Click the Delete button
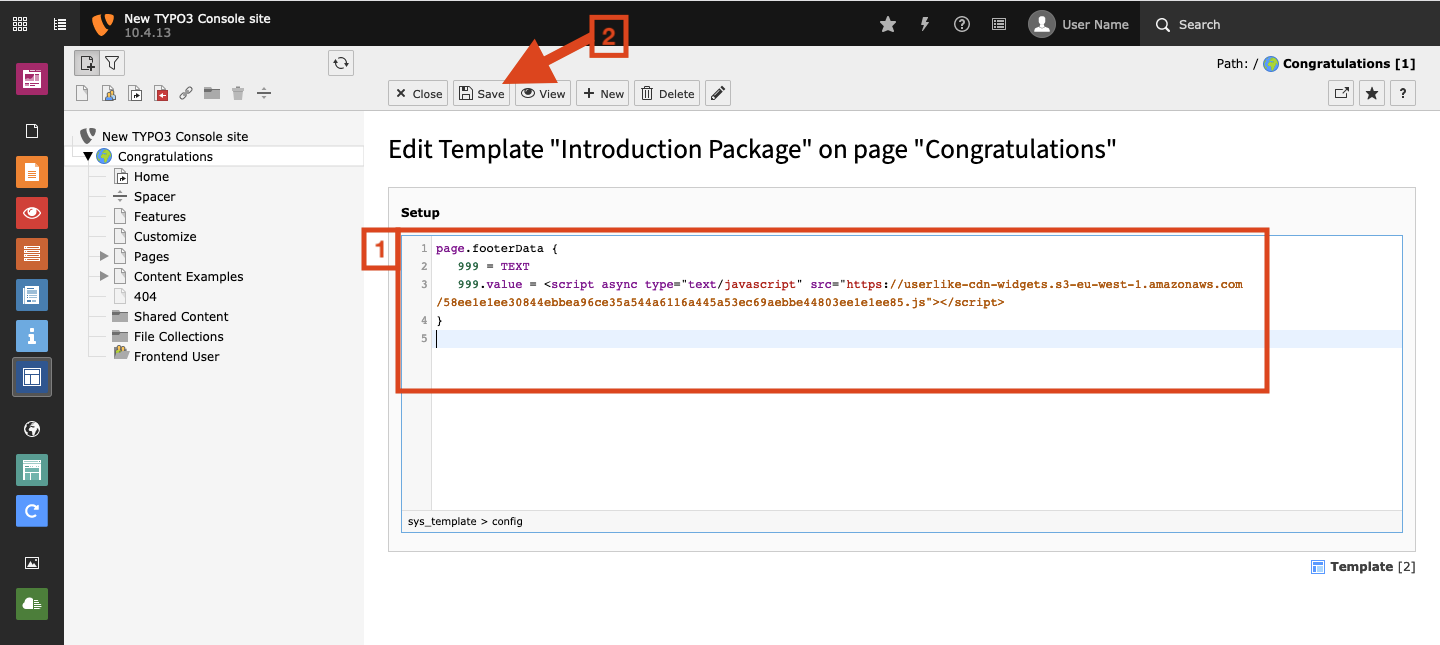Viewport: 1440px width, 645px height. [x=667, y=93]
